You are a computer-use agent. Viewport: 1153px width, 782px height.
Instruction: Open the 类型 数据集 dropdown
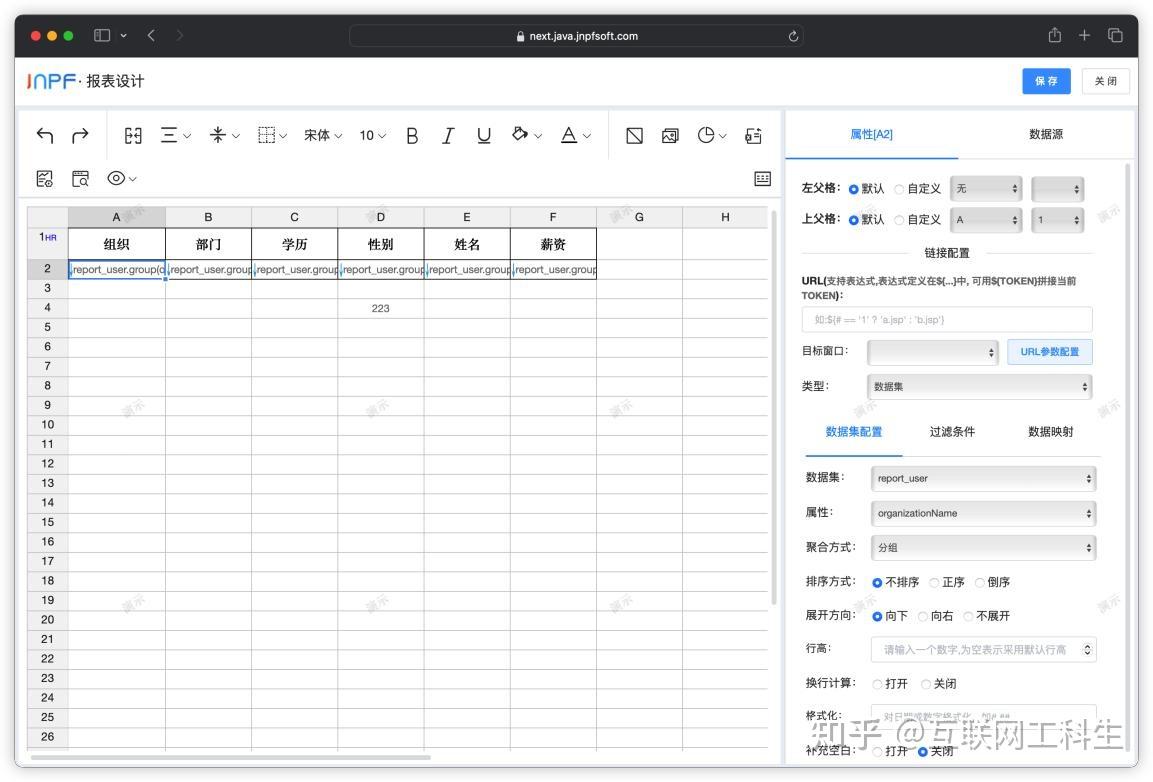pyautogui.click(x=979, y=387)
